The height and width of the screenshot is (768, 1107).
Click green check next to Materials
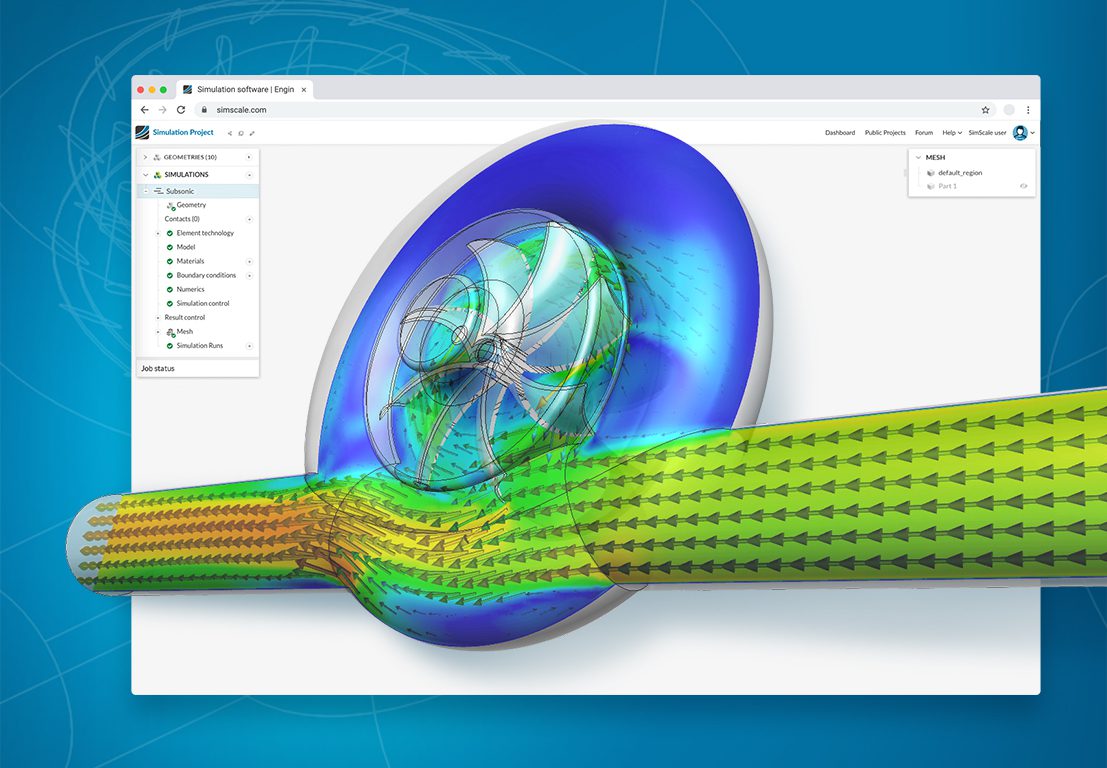coord(169,261)
